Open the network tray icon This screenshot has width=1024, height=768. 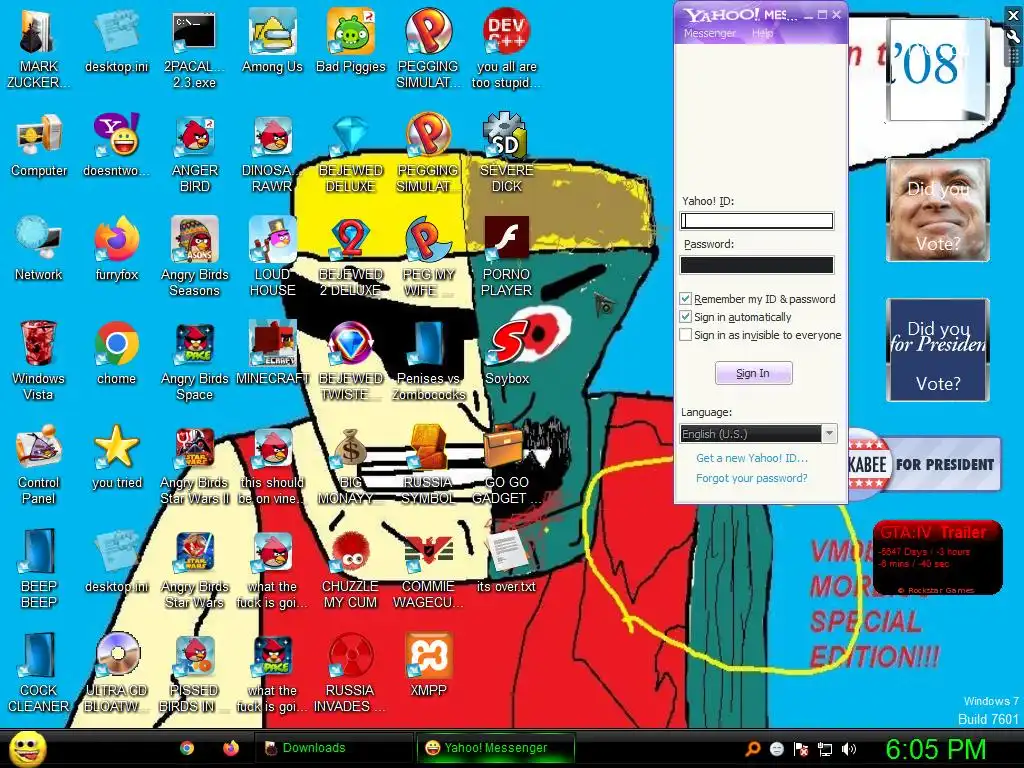click(825, 749)
